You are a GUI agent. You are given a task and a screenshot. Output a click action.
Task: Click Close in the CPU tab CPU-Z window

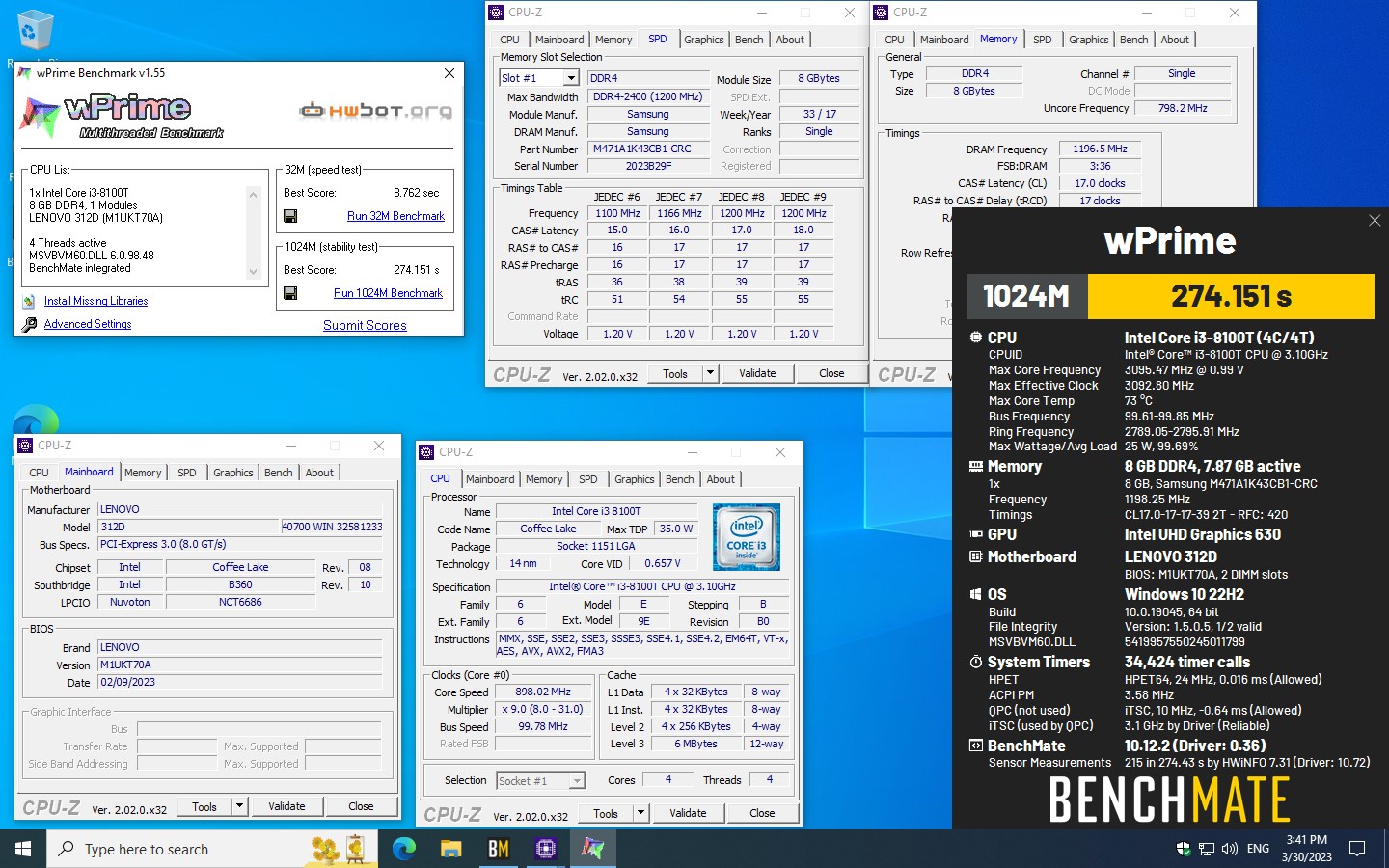[x=762, y=813]
